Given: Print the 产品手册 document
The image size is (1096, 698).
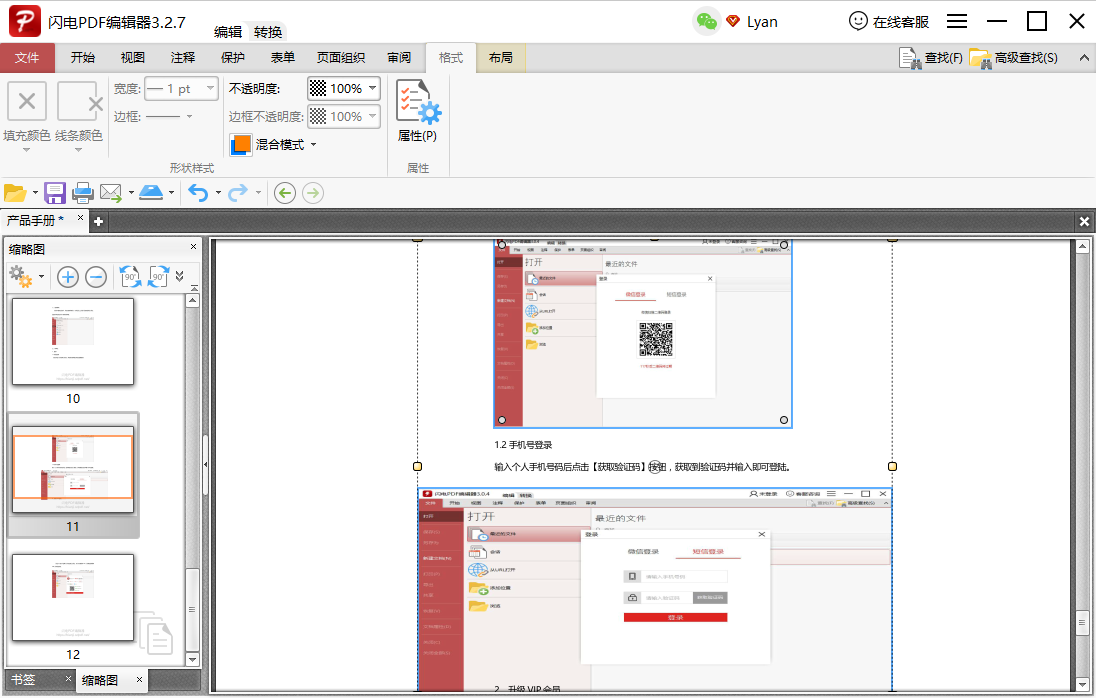Looking at the screenshot, I should click(x=81, y=192).
